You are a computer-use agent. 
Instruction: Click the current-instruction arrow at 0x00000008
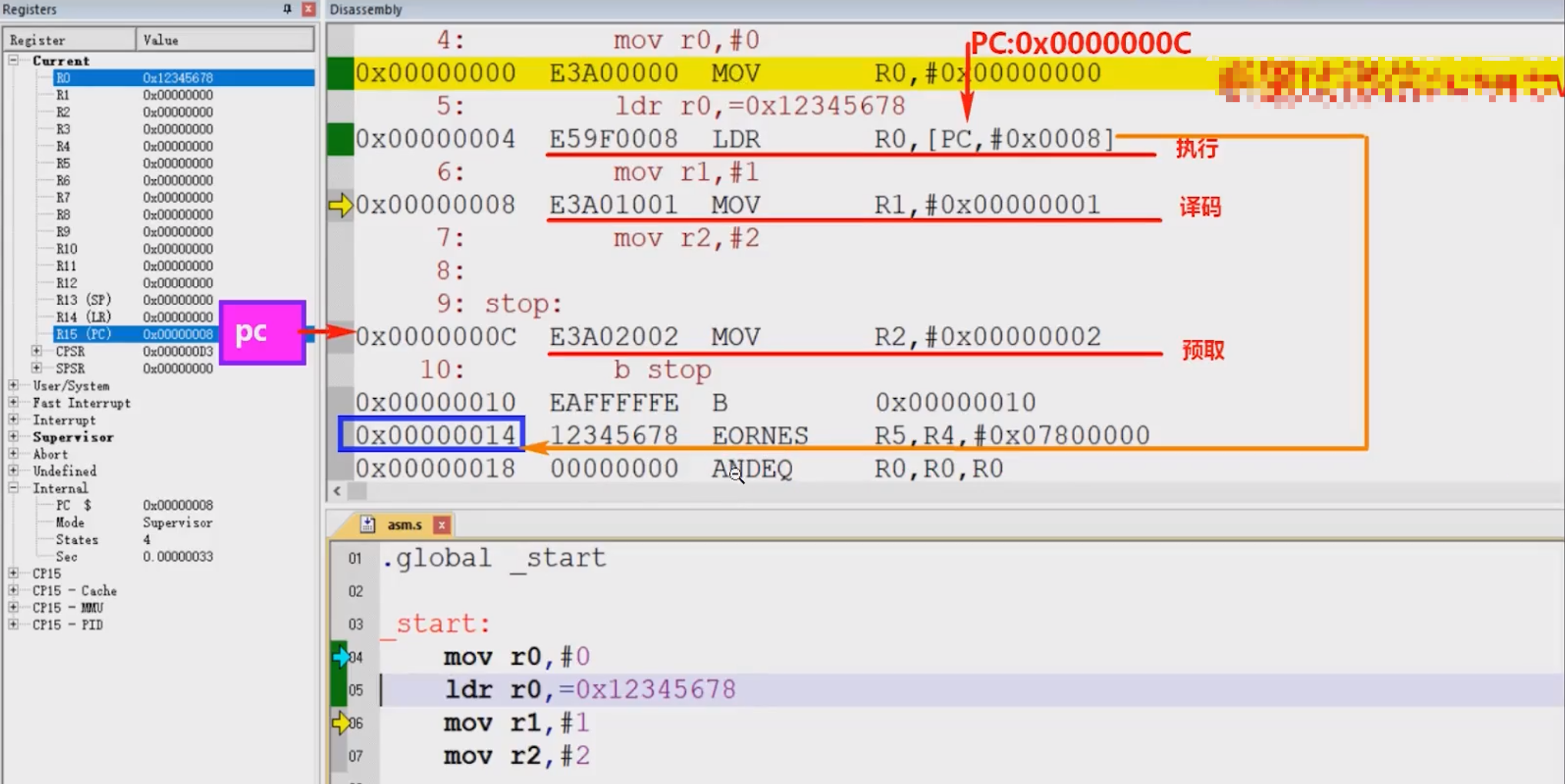coord(340,205)
